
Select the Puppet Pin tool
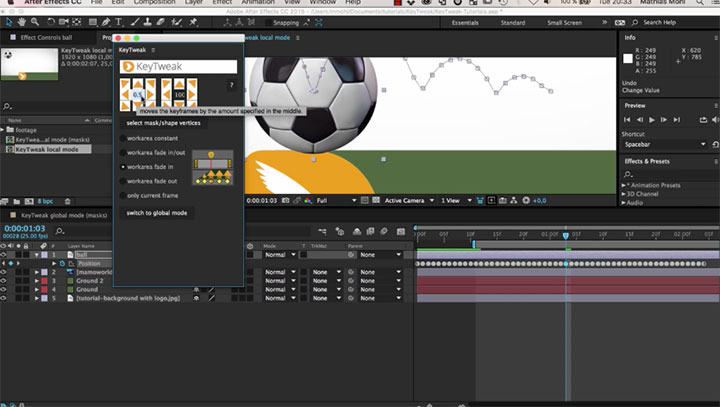193,22
